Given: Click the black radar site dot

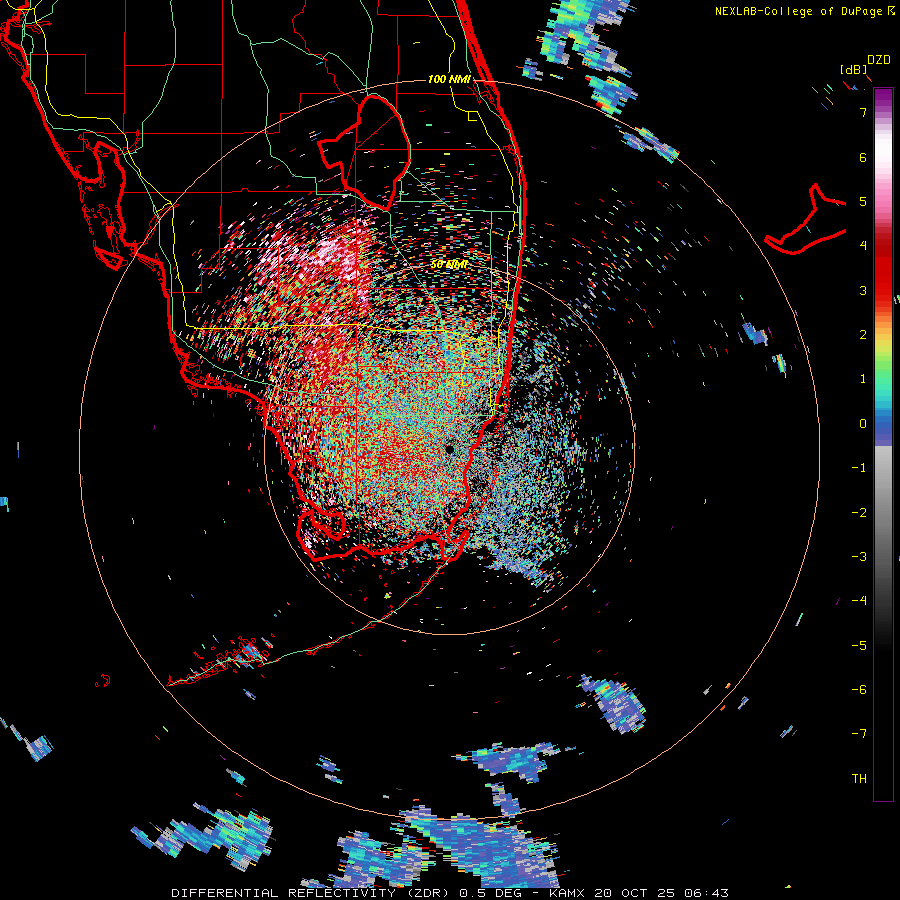Looking at the screenshot, I should click(x=450, y=449).
